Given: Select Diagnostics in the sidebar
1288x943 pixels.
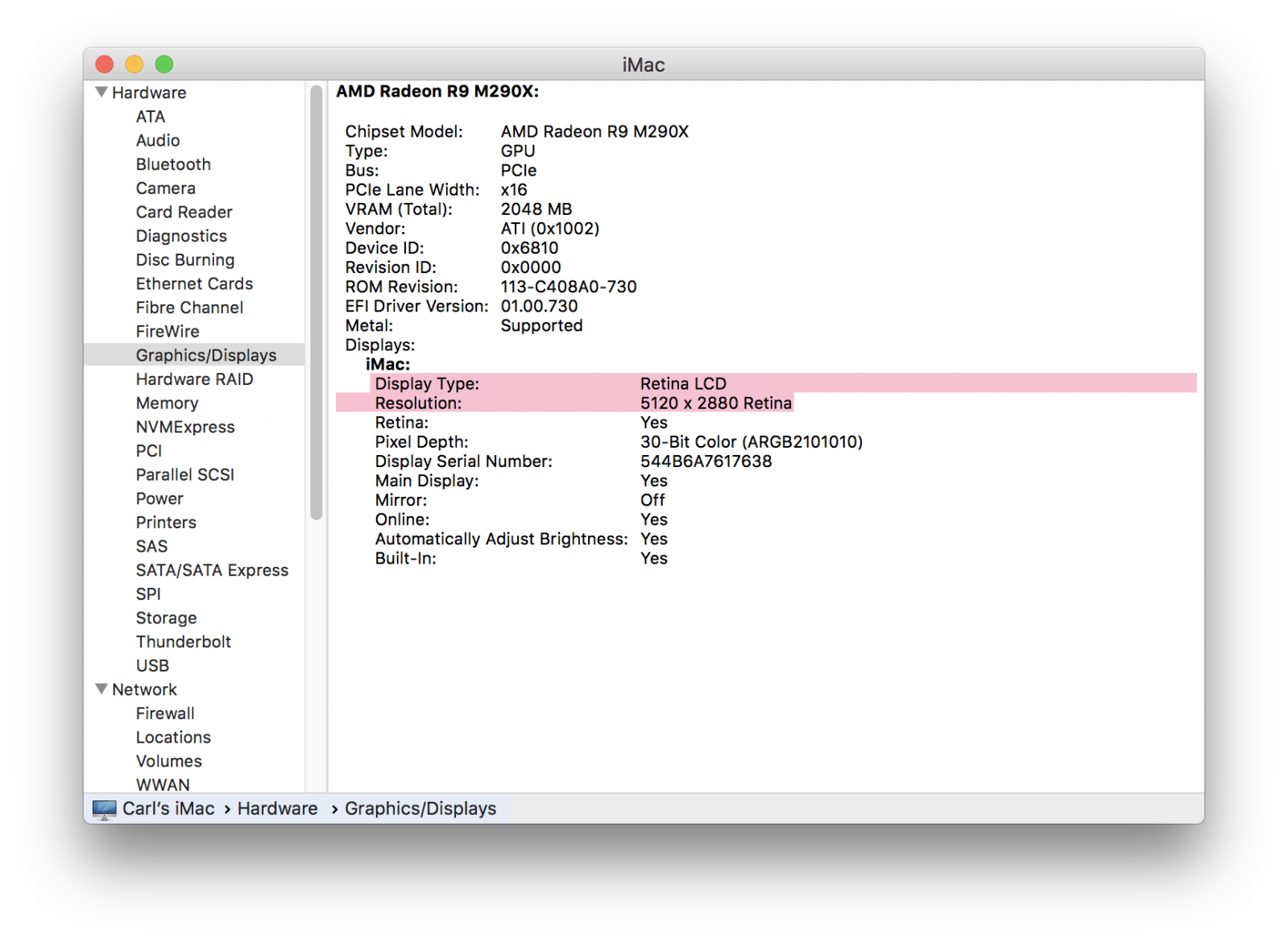Looking at the screenshot, I should (181, 236).
